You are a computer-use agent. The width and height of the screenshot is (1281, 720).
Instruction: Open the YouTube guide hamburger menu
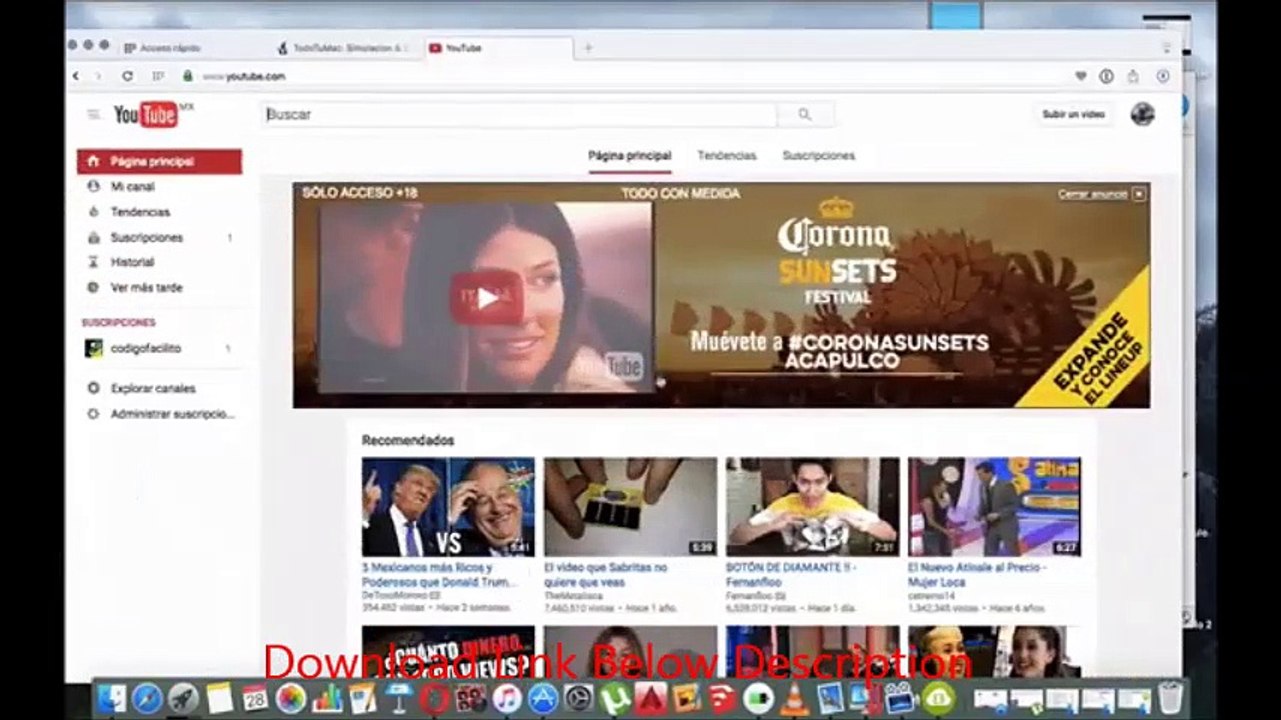point(94,115)
